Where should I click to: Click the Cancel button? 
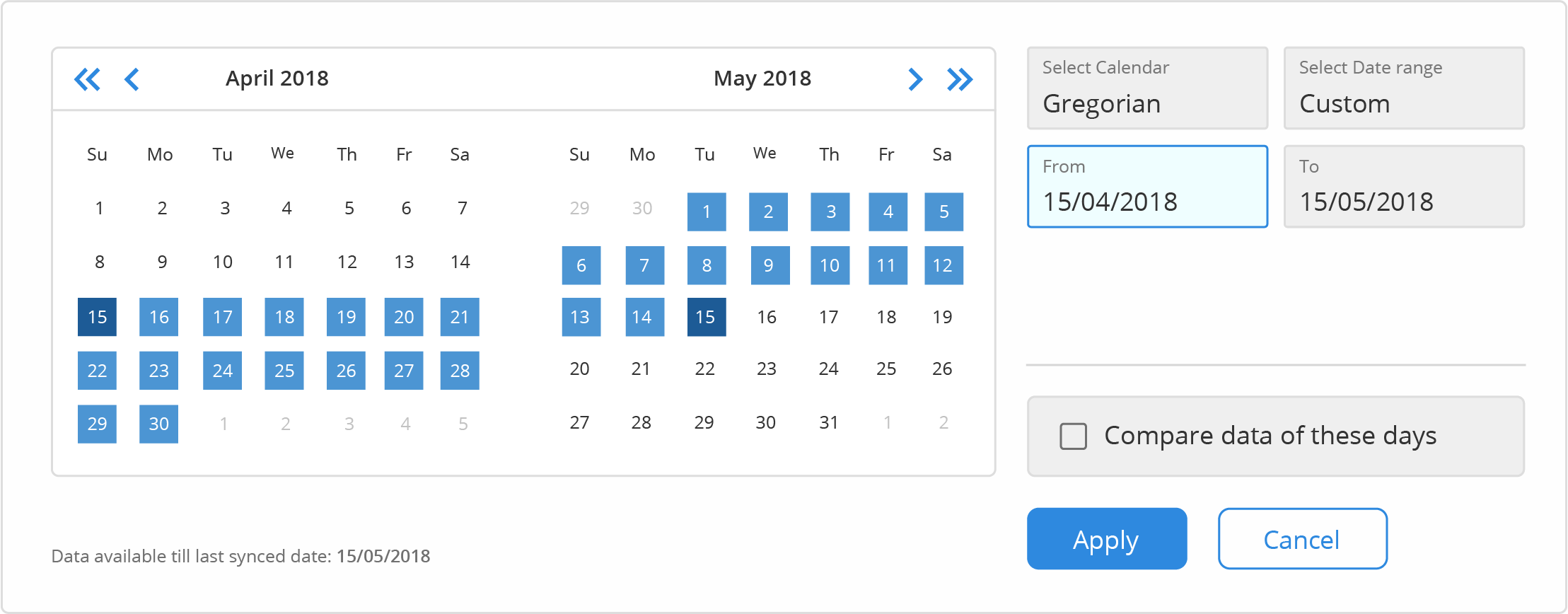(x=1302, y=538)
